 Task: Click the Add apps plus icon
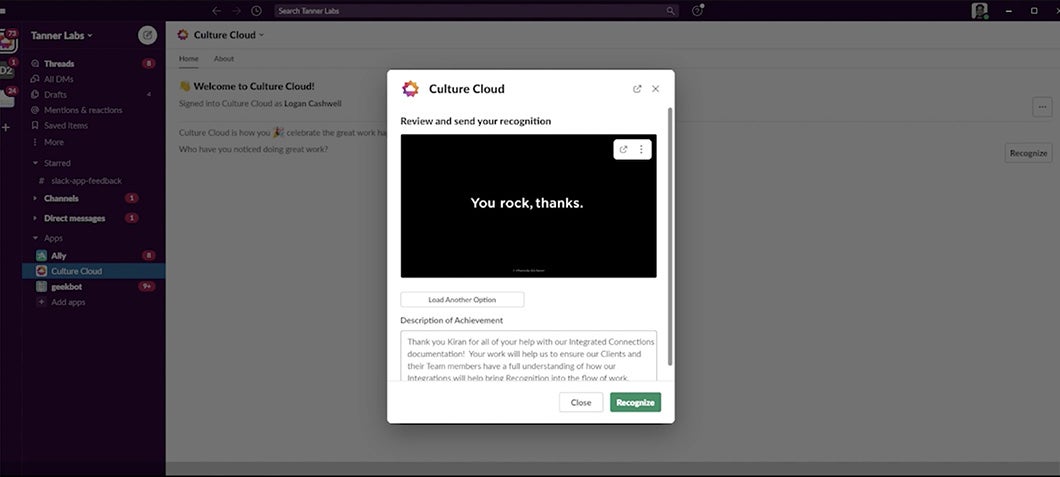tap(41, 302)
